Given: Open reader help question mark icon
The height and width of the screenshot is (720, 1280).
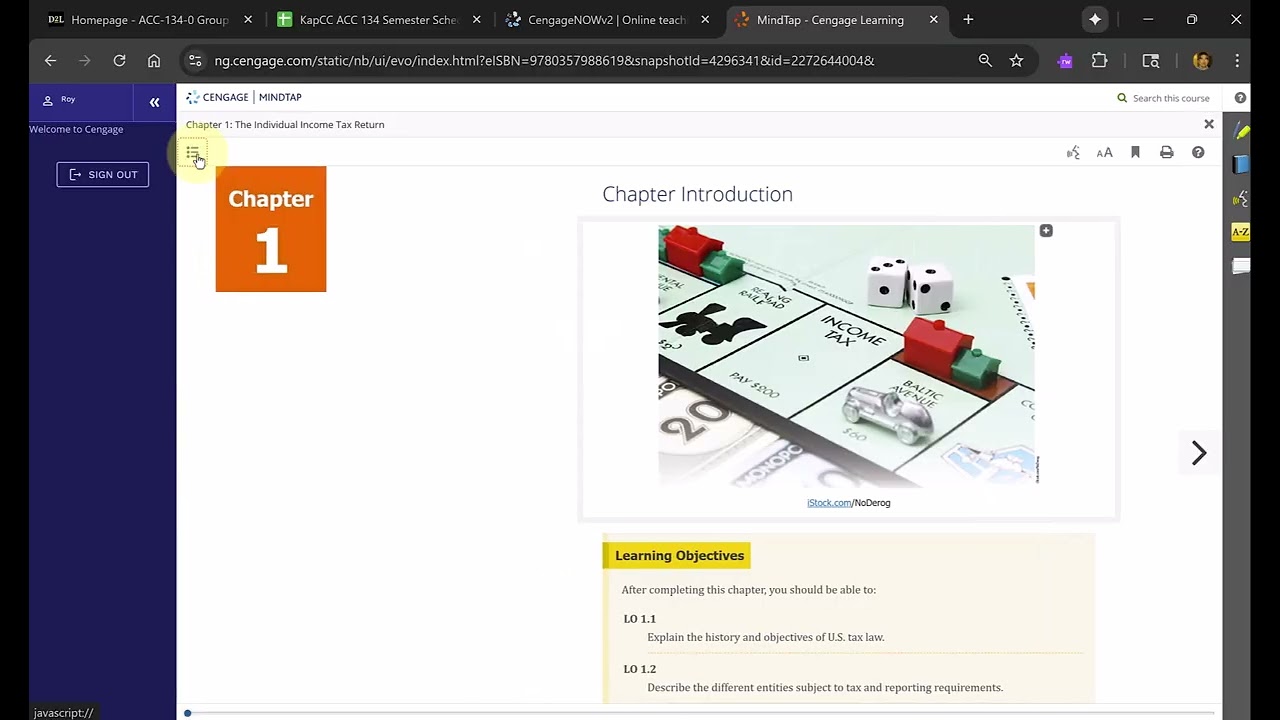Looking at the screenshot, I should (1198, 153).
